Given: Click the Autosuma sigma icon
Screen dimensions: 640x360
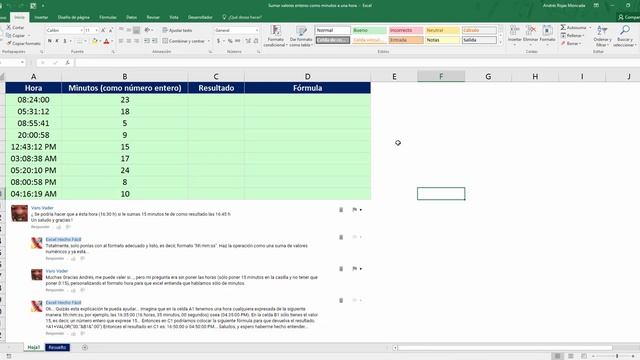Looking at the screenshot, I should coord(563,27).
